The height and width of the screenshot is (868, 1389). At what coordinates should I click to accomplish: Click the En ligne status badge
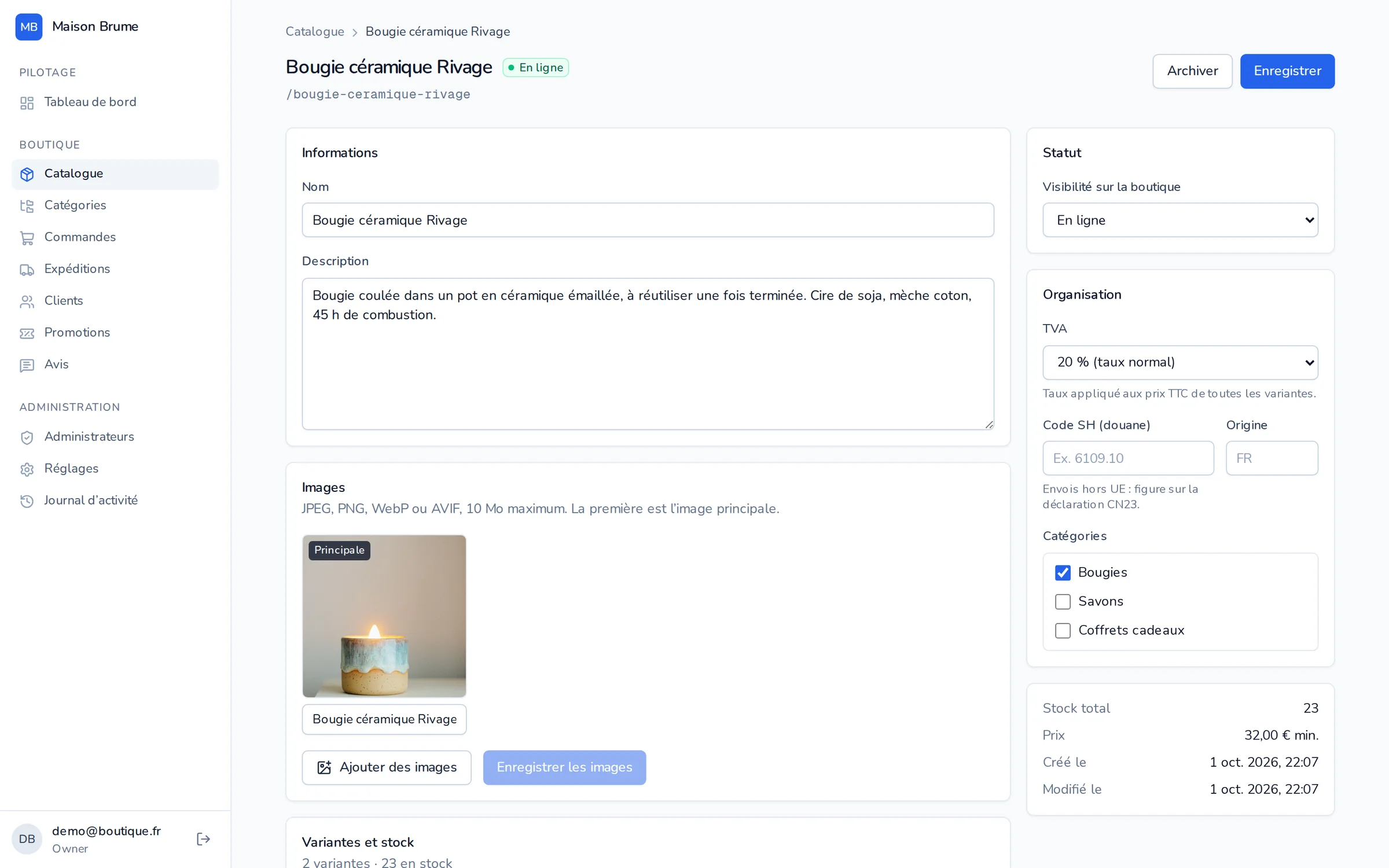(x=535, y=68)
